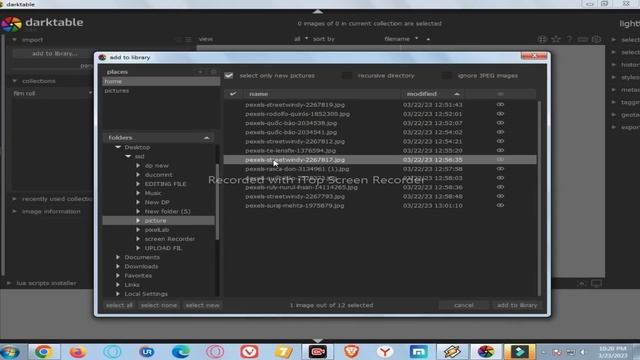
Task: Uncheck select only new pictures
Action: tap(229, 76)
